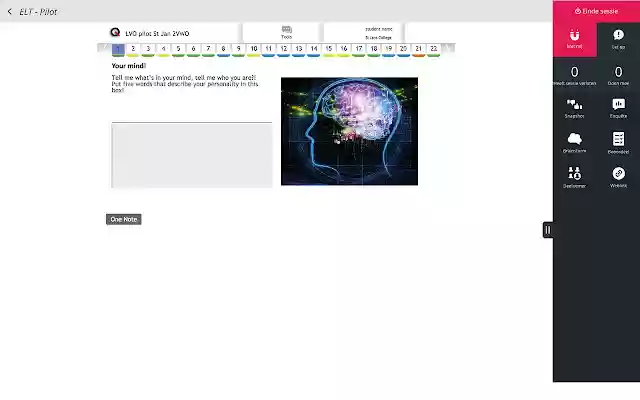This screenshot has width=640, height=400.
Task: Go to page 10 in the page bar
Action: pos(253,49)
